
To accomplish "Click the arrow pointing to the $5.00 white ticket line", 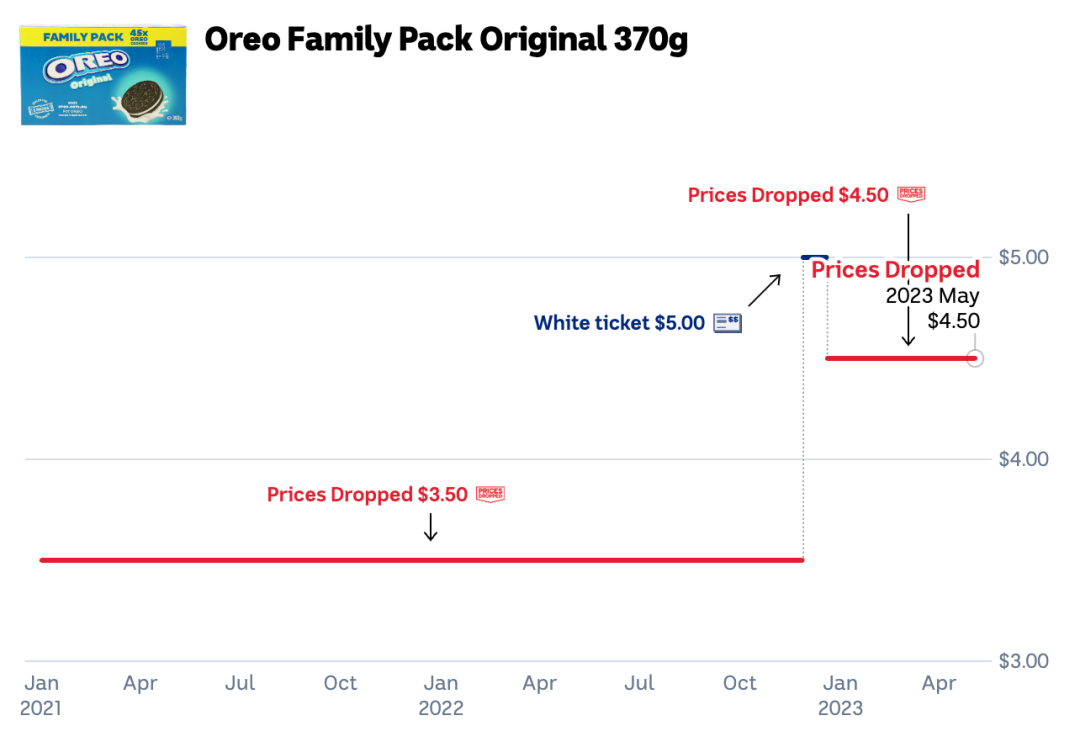I will tap(764, 289).
